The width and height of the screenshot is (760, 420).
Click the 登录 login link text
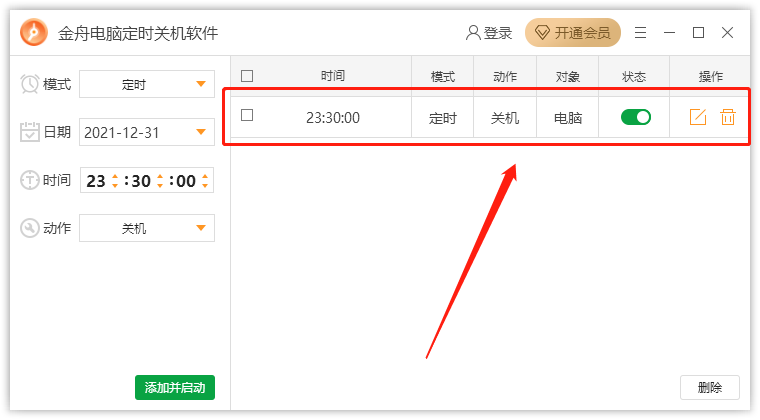(x=498, y=33)
